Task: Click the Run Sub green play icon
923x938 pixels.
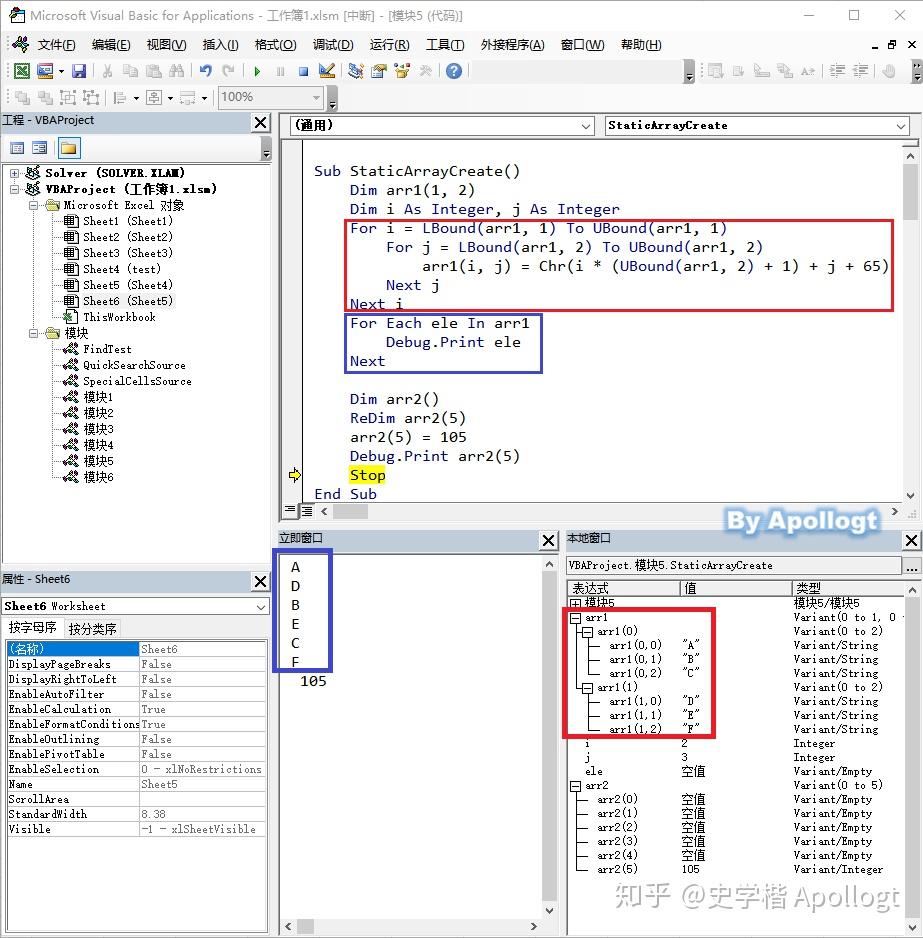Action: click(x=257, y=72)
